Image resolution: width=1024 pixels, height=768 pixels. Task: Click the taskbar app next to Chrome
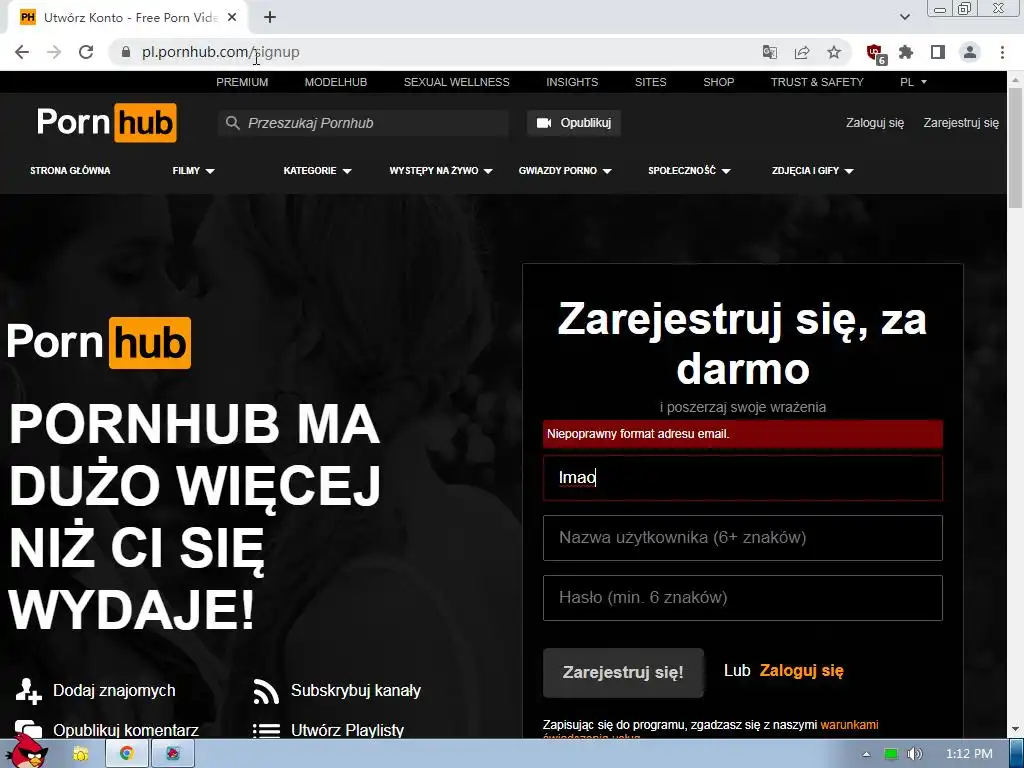click(x=173, y=754)
